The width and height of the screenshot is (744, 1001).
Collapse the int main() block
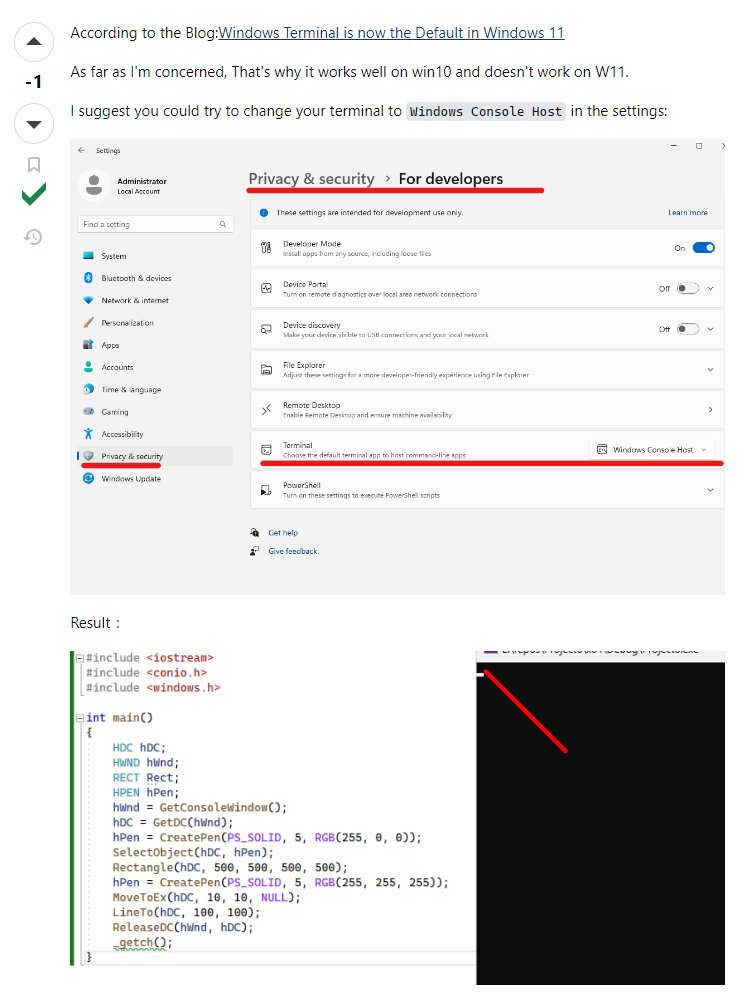[80, 718]
